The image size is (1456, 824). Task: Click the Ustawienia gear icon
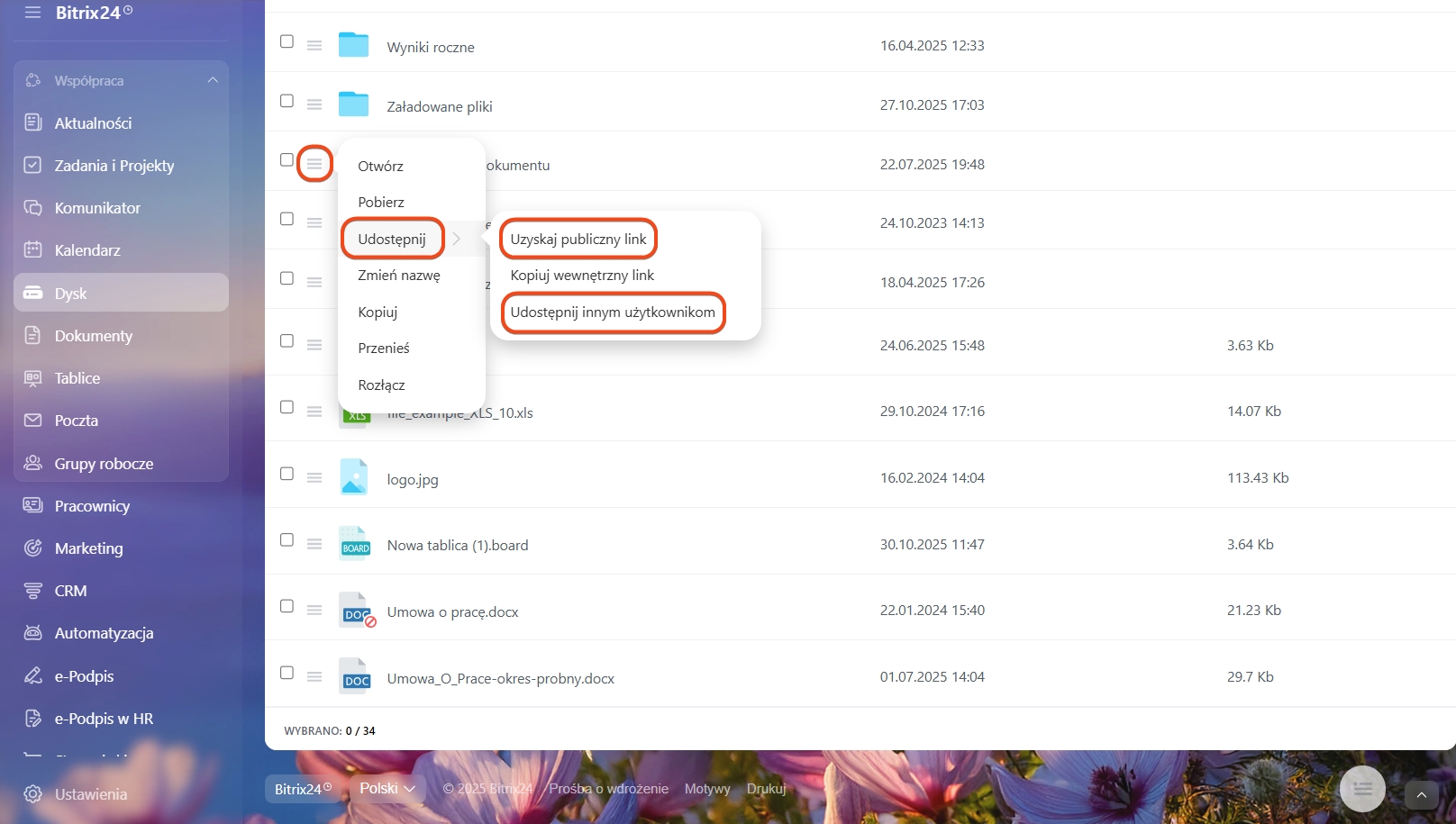[x=33, y=794]
